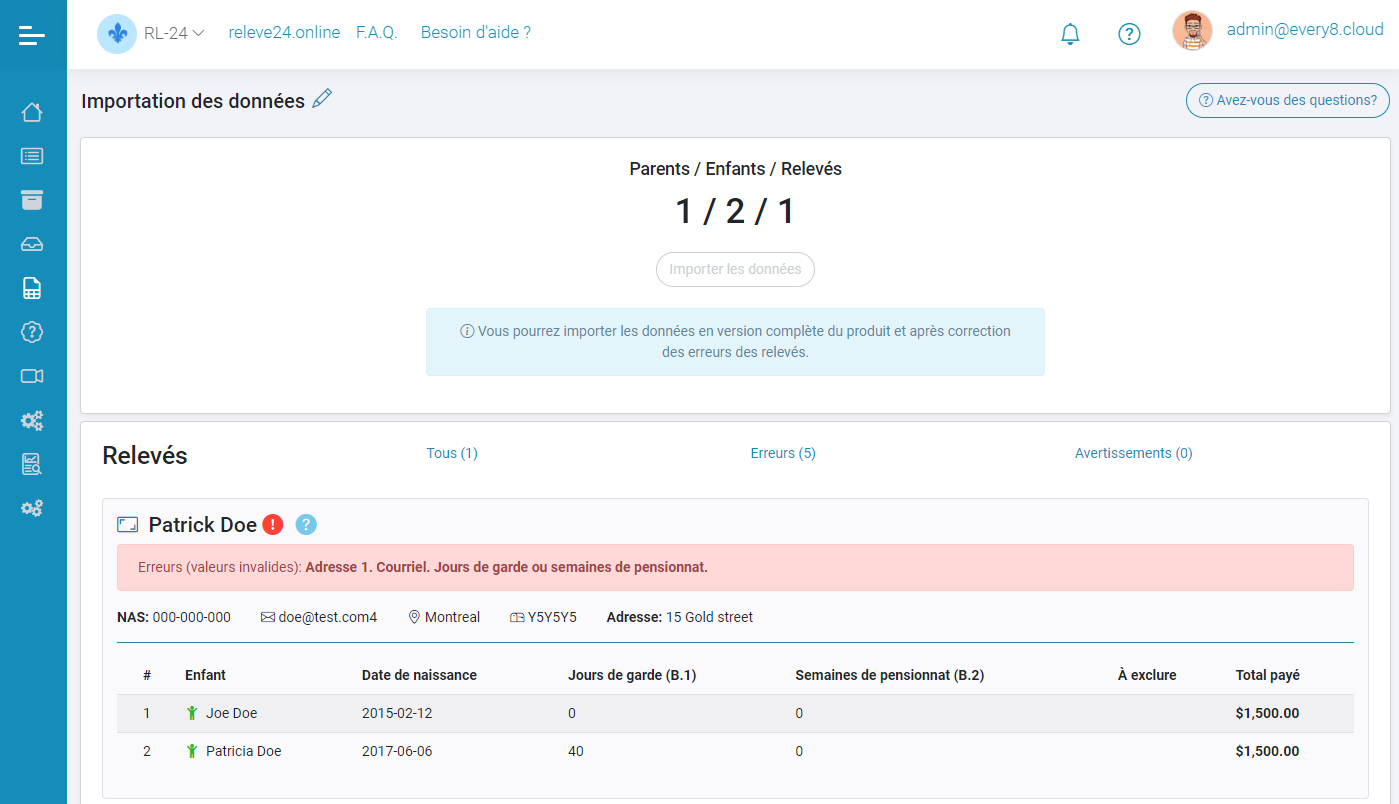Click the blue question icon next to Patrick Doe

306,524
